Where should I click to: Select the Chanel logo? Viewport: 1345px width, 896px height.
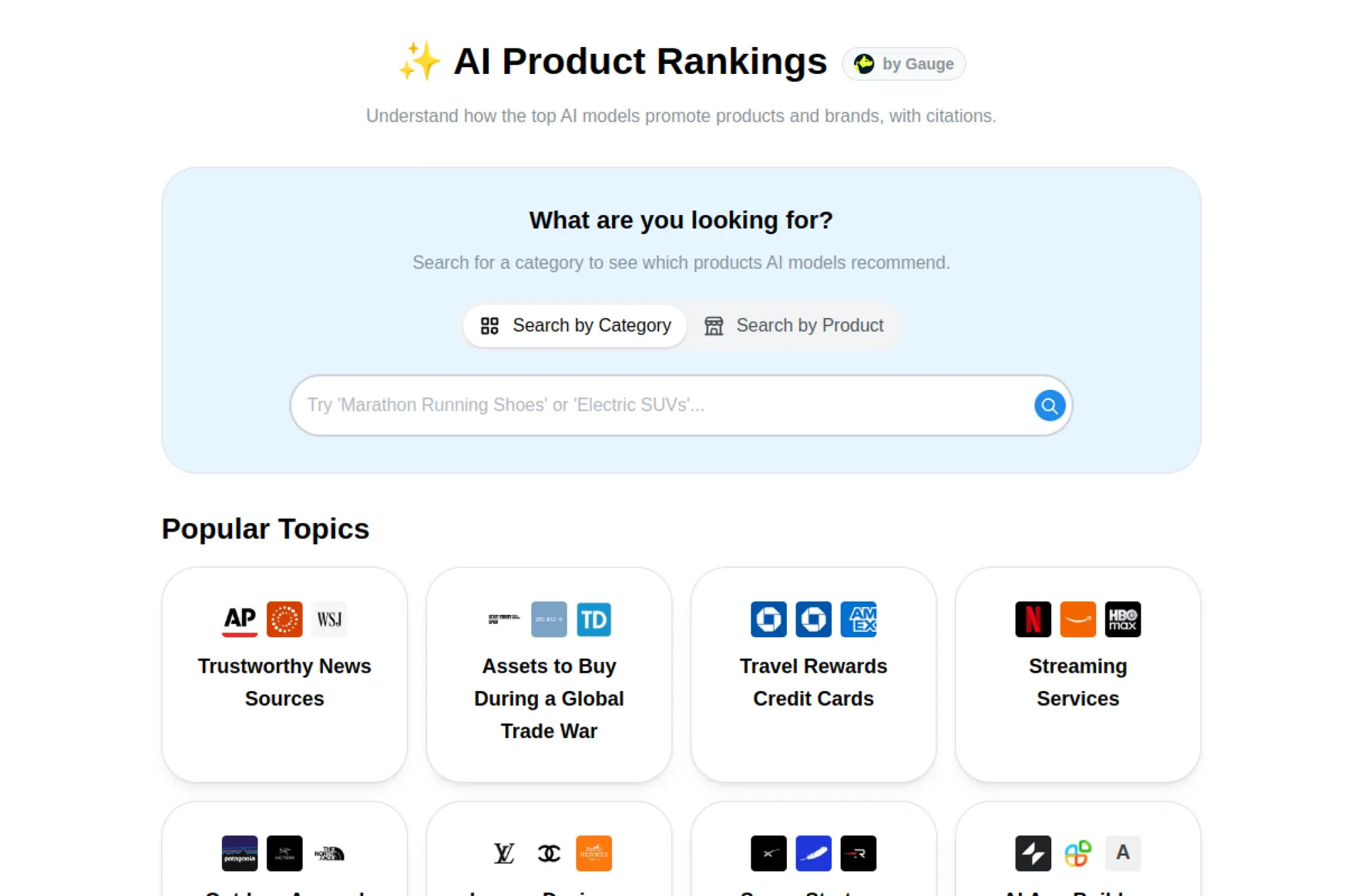(x=549, y=853)
